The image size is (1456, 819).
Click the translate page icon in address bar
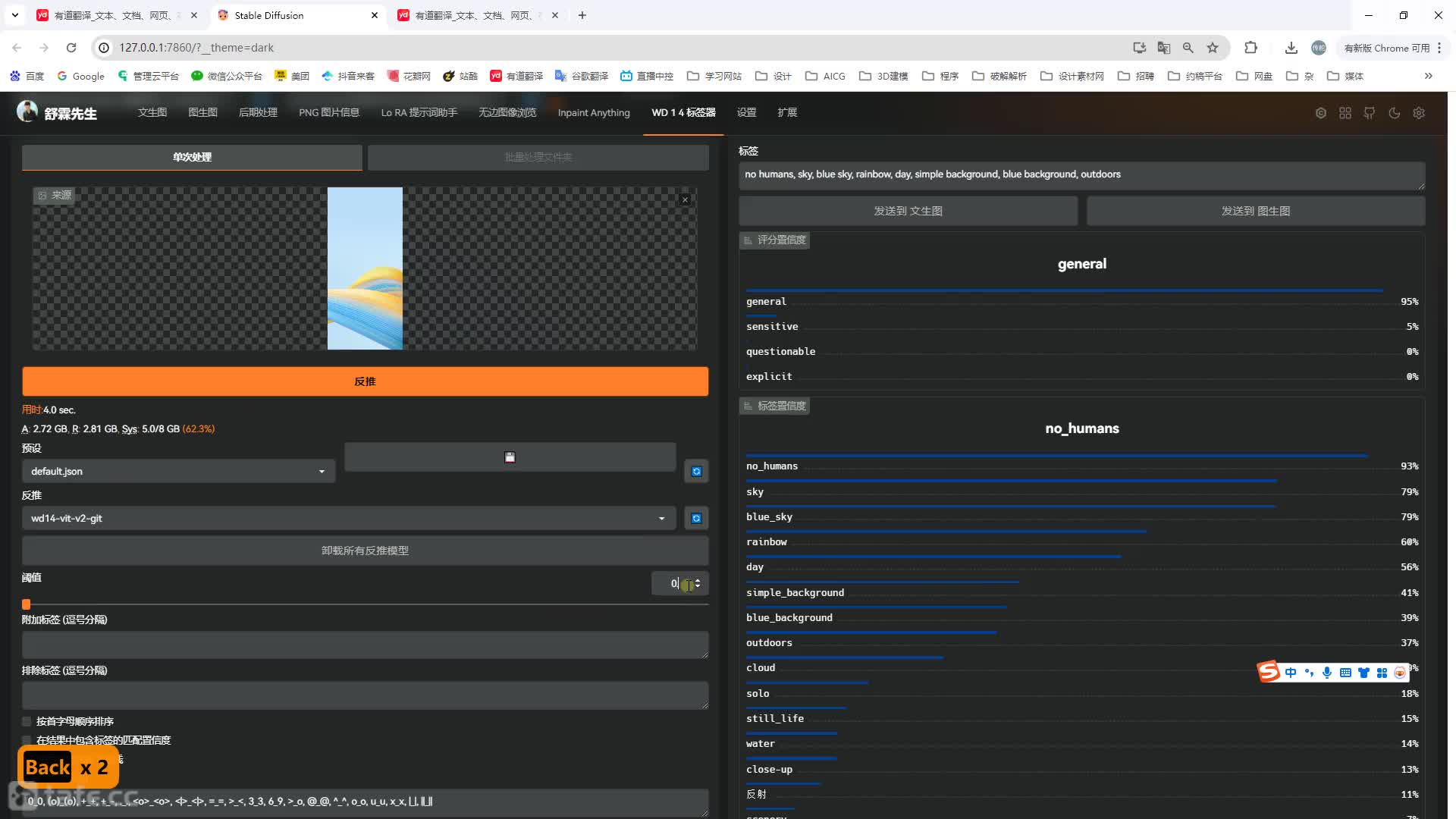[1164, 48]
